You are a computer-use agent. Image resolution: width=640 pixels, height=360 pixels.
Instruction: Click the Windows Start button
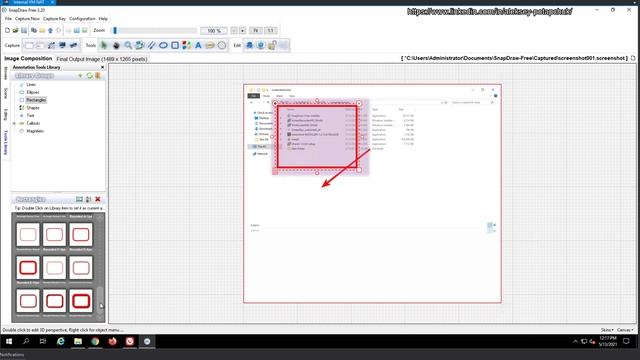click(9, 341)
